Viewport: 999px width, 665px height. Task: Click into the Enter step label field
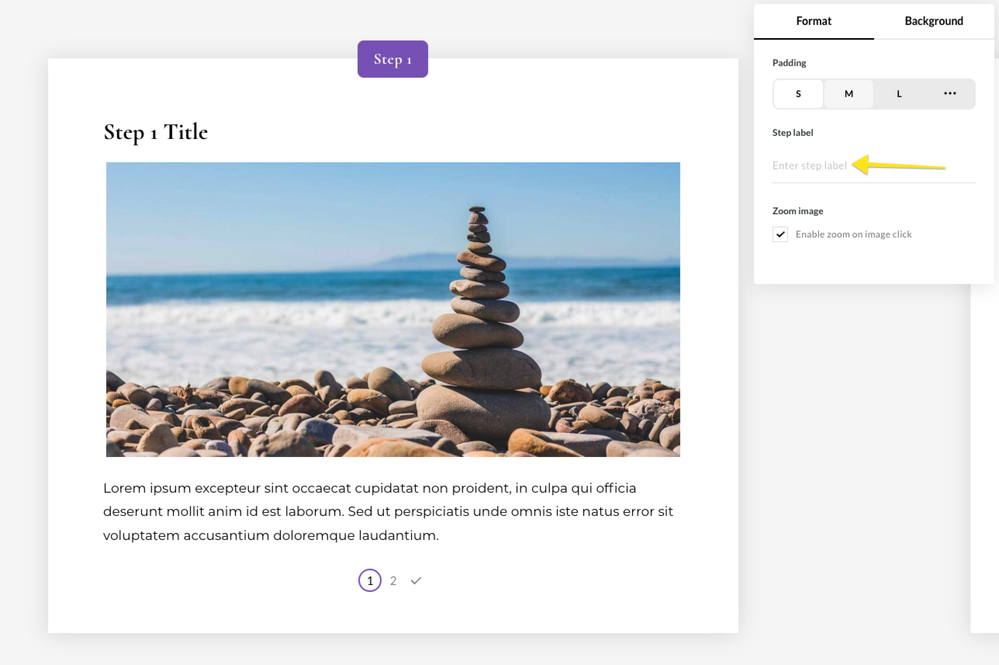coord(809,166)
